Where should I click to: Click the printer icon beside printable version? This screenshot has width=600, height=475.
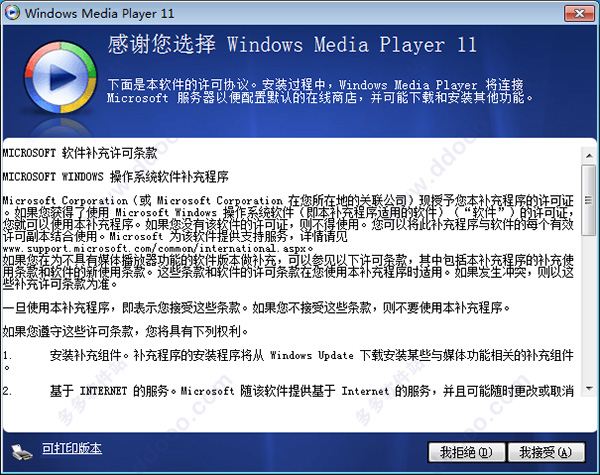[21, 452]
